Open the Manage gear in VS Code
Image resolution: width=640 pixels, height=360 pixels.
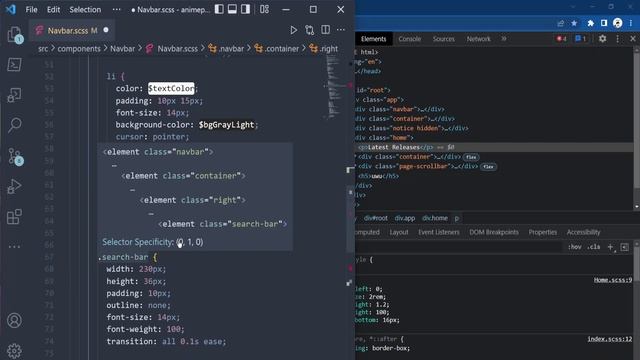[x=14, y=350]
